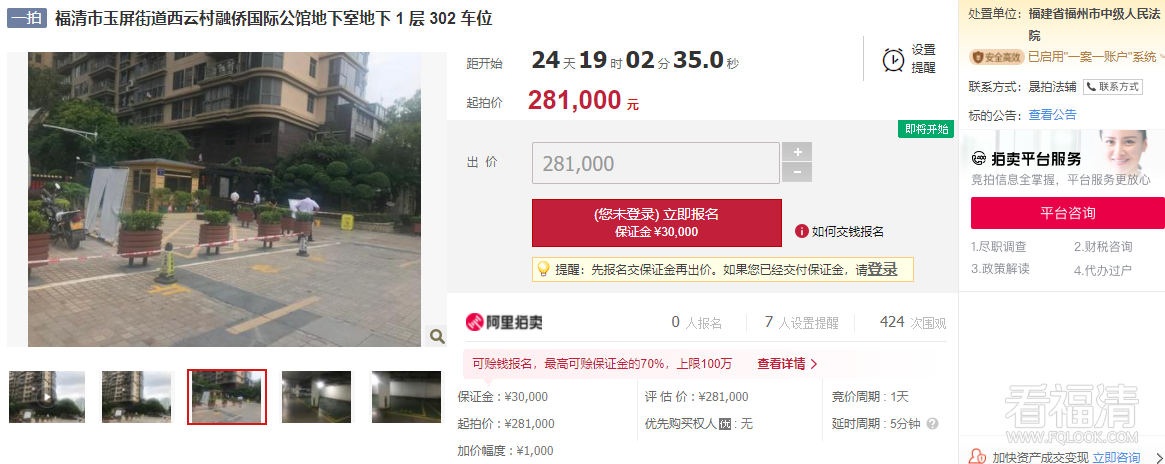Decrease bid with the minus button

click(797, 172)
